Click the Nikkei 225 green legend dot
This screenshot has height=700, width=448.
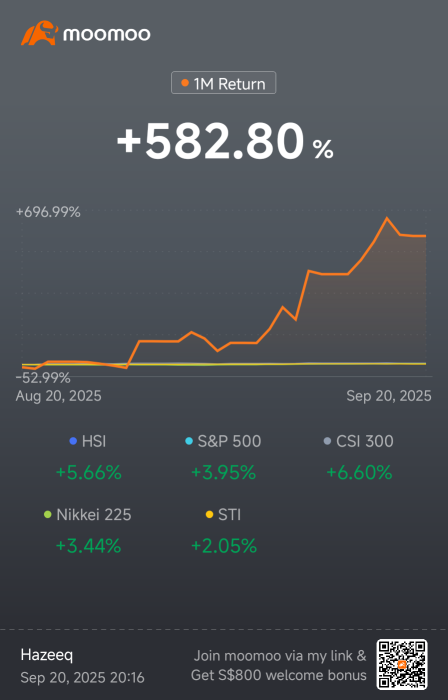(48, 515)
